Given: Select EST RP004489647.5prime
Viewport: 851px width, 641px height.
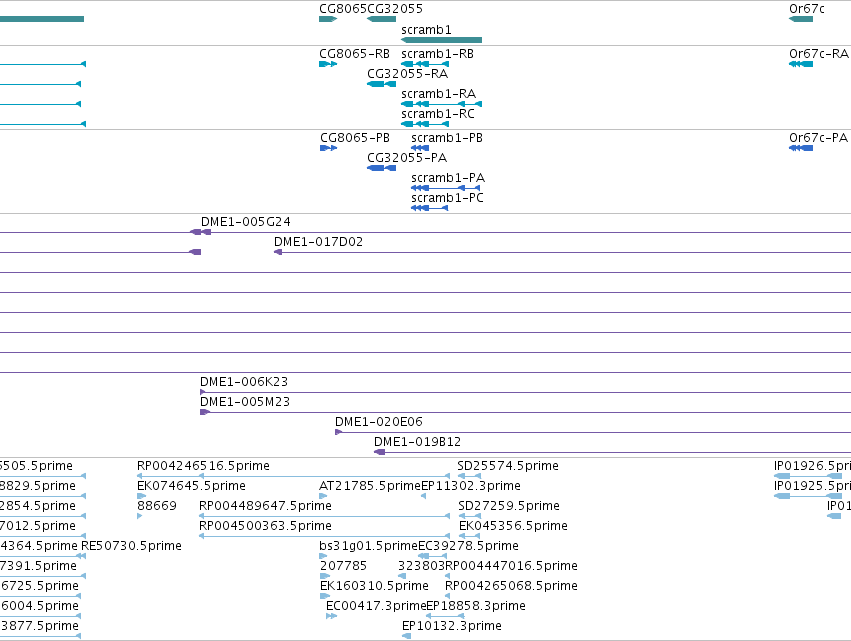Looking at the screenshot, I should point(265,506).
